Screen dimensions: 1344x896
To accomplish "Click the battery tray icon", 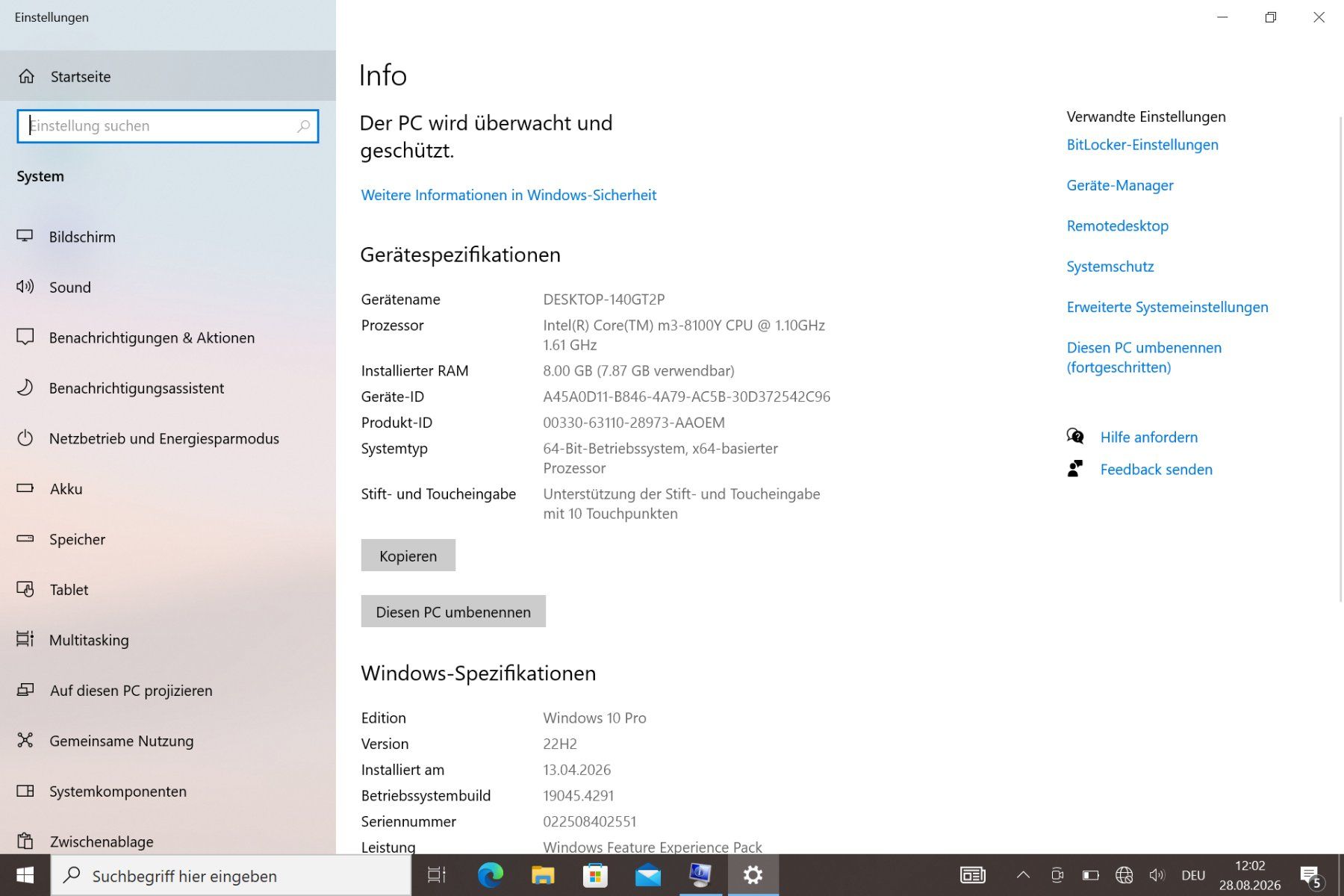I will (x=1091, y=875).
